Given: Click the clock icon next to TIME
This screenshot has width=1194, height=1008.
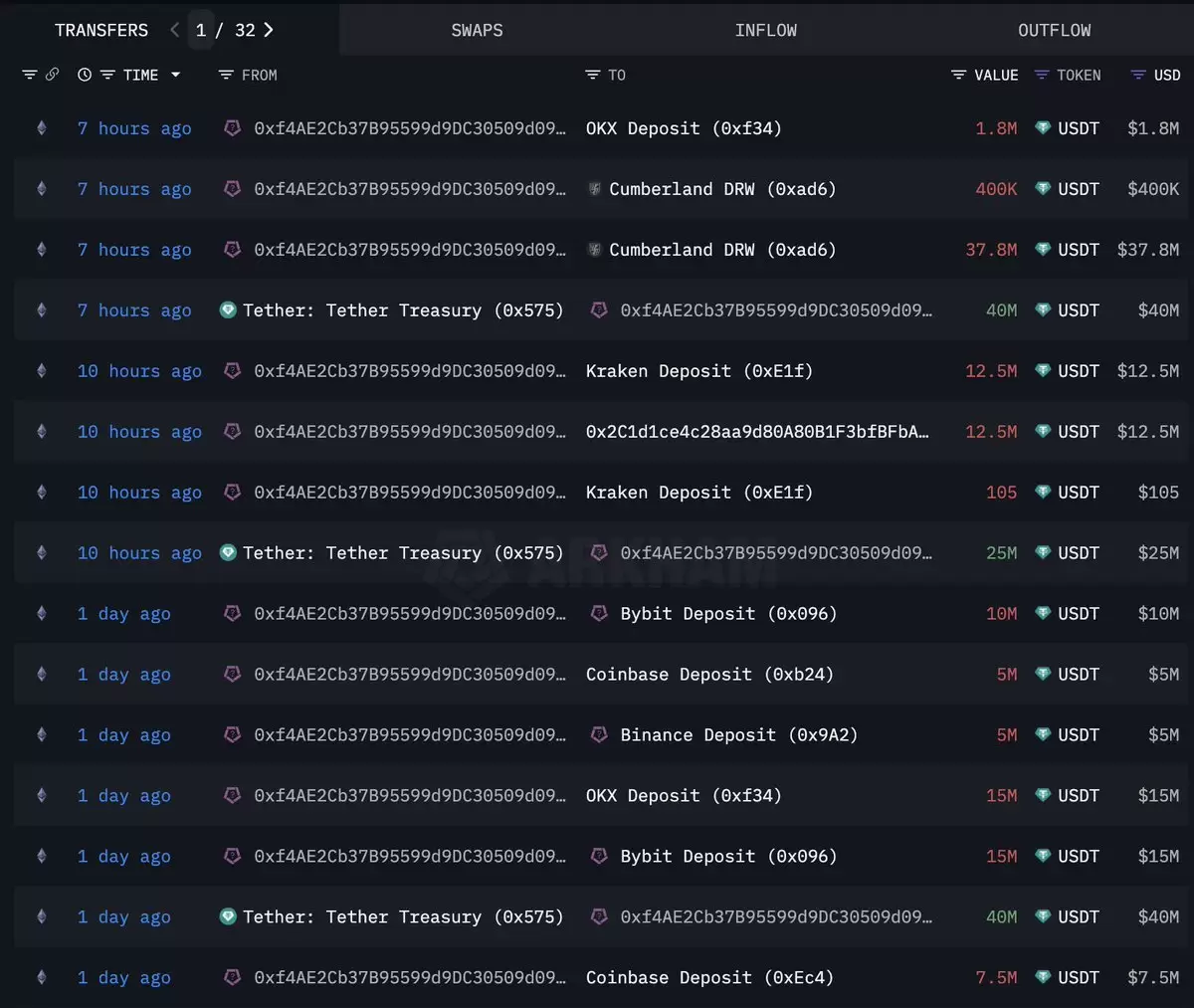Looking at the screenshot, I should [85, 75].
